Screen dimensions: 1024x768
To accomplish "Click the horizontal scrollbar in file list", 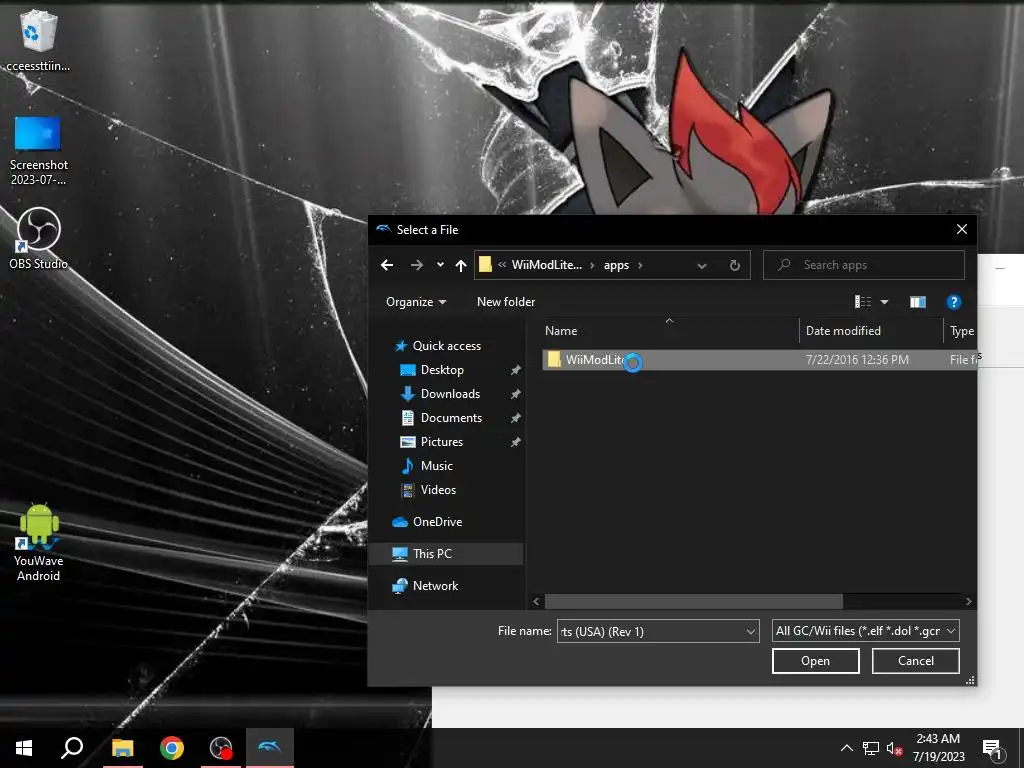I will 694,601.
